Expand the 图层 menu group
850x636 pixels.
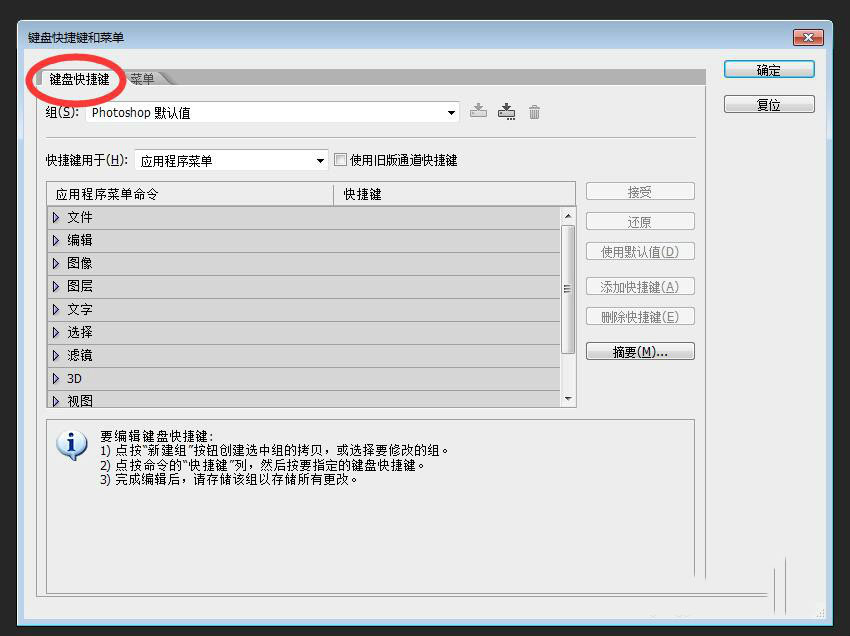pyautogui.click(x=56, y=286)
